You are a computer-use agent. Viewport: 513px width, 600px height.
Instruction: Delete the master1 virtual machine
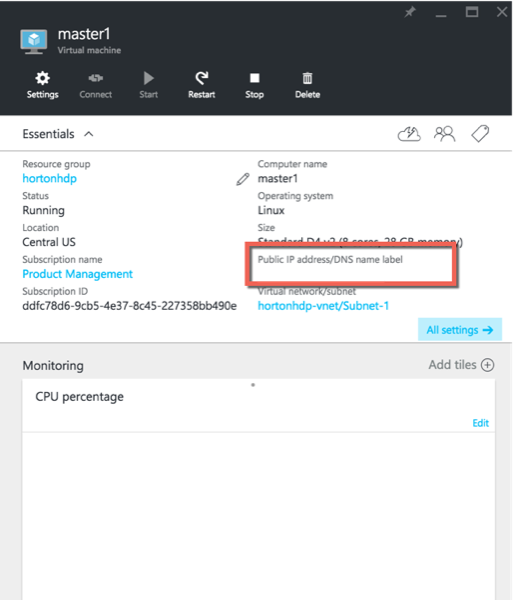click(x=307, y=85)
